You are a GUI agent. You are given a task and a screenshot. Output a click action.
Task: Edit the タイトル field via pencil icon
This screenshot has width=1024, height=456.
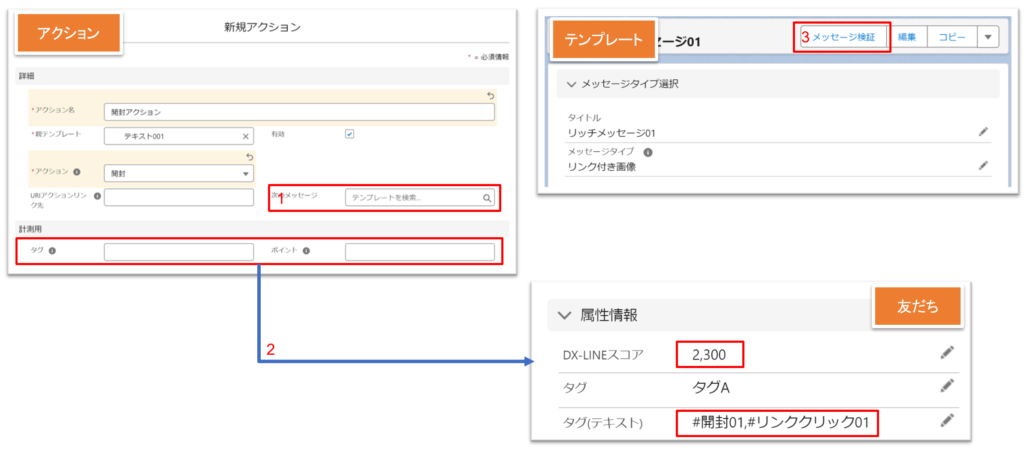point(983,131)
